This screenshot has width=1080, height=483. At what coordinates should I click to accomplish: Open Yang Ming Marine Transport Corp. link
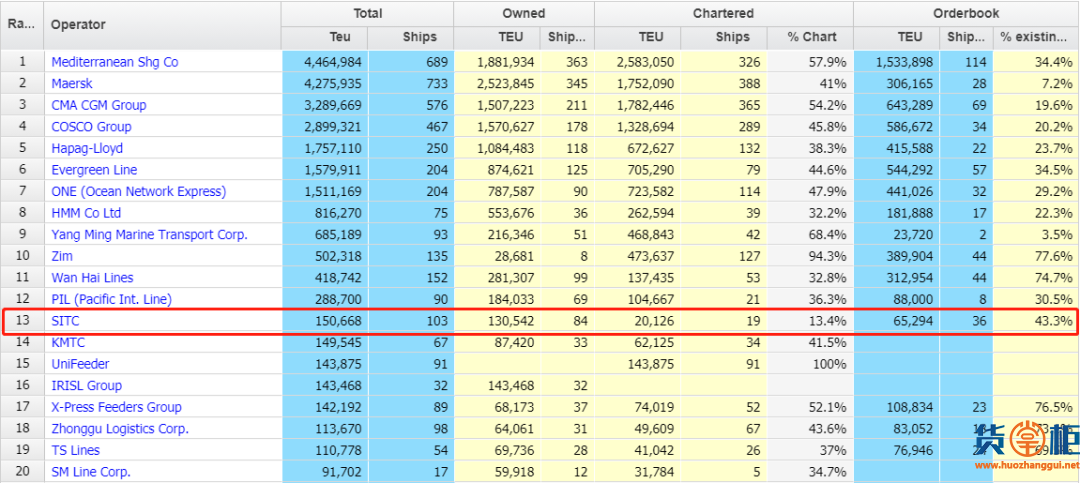149,234
